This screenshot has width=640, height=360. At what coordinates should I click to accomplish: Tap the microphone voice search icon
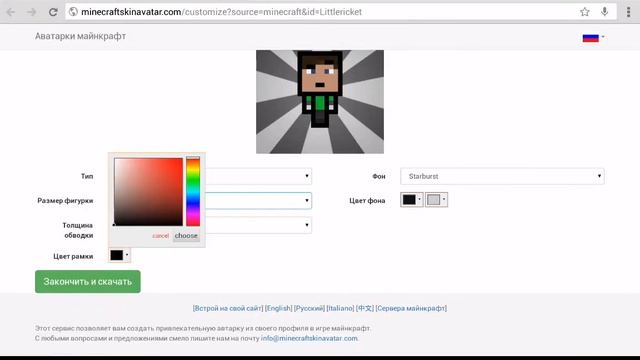(x=604, y=12)
